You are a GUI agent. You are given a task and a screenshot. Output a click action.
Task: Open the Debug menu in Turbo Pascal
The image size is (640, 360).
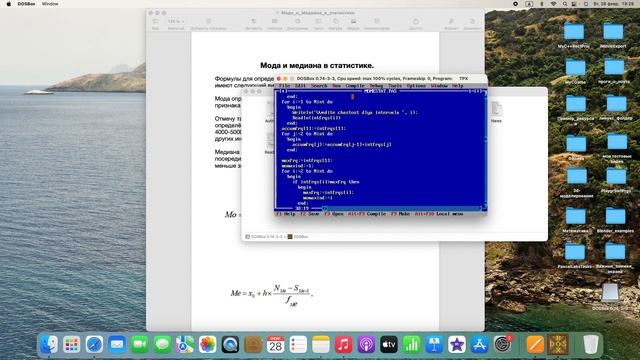pos(376,86)
